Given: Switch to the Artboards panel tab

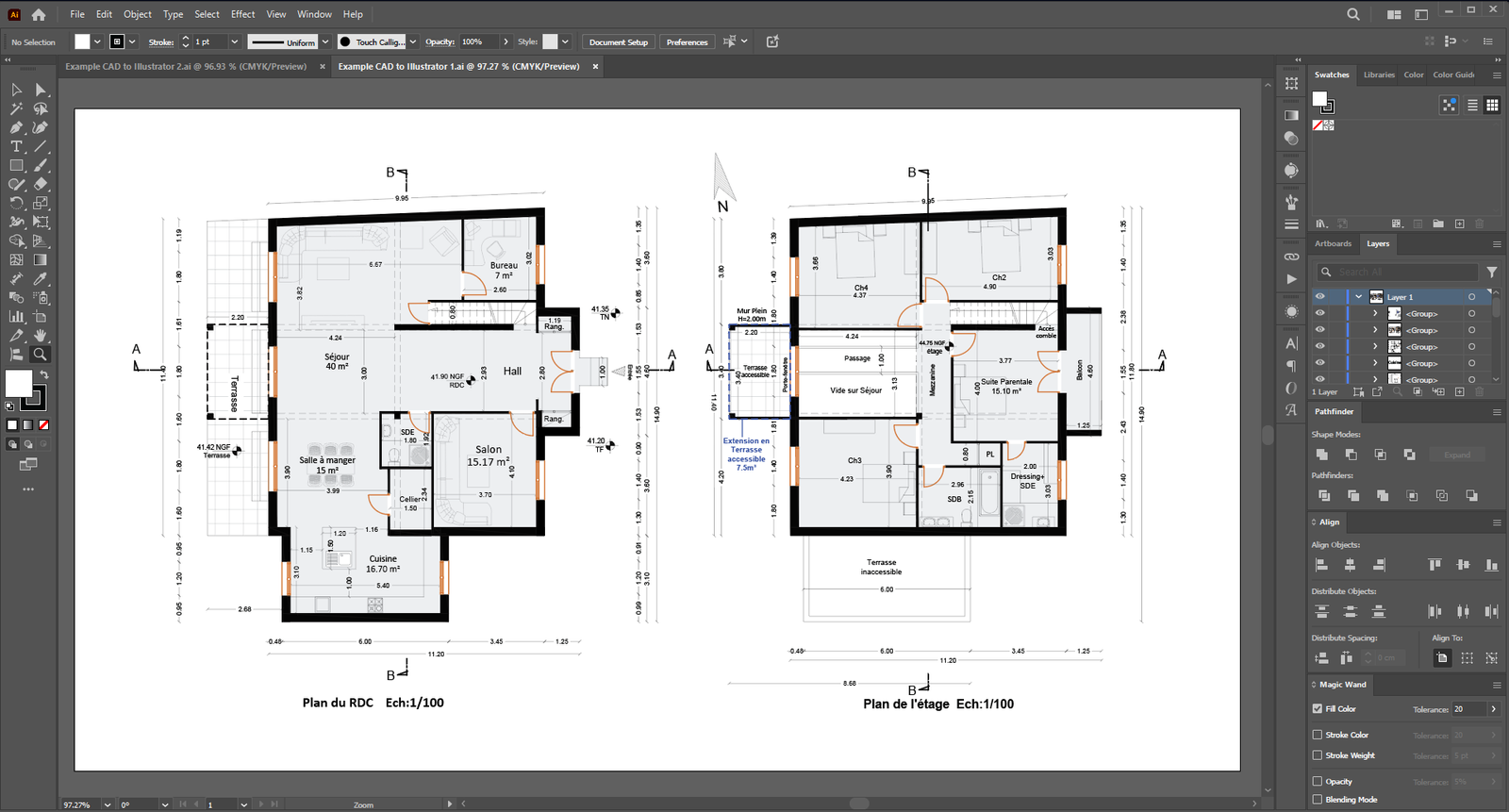Looking at the screenshot, I should point(1333,243).
